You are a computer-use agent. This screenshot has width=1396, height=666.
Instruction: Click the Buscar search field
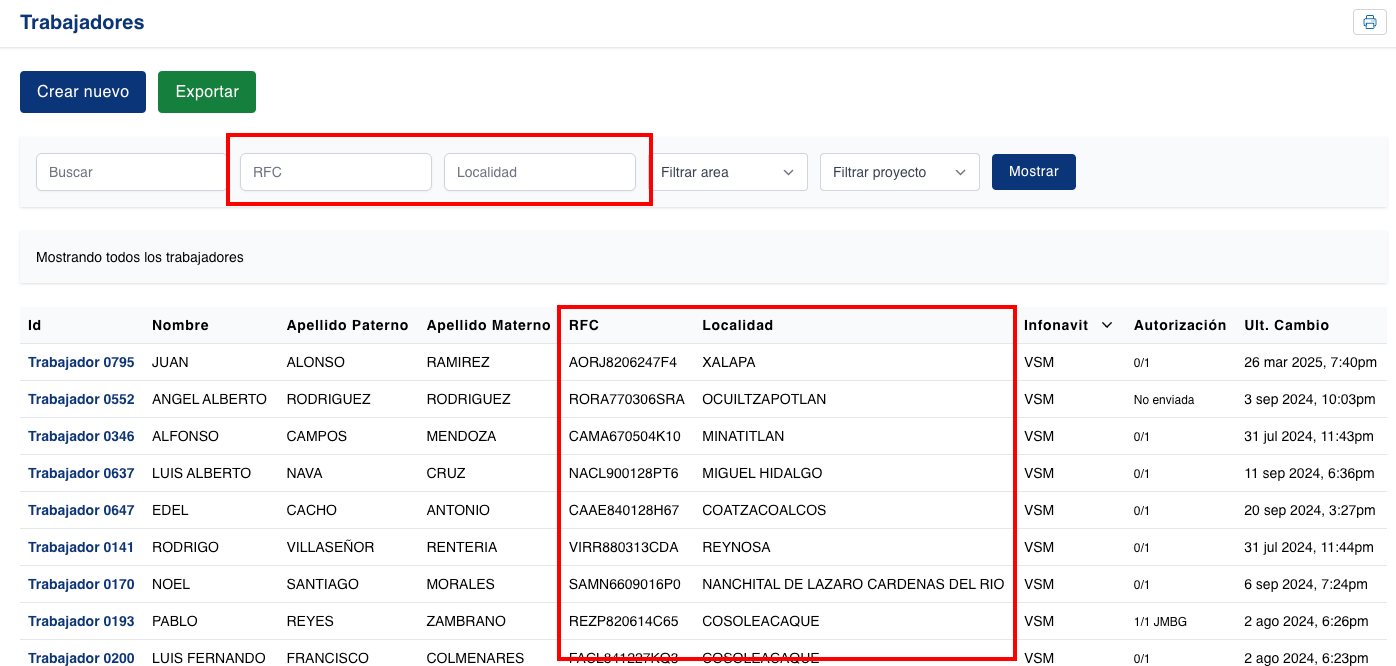click(x=130, y=172)
